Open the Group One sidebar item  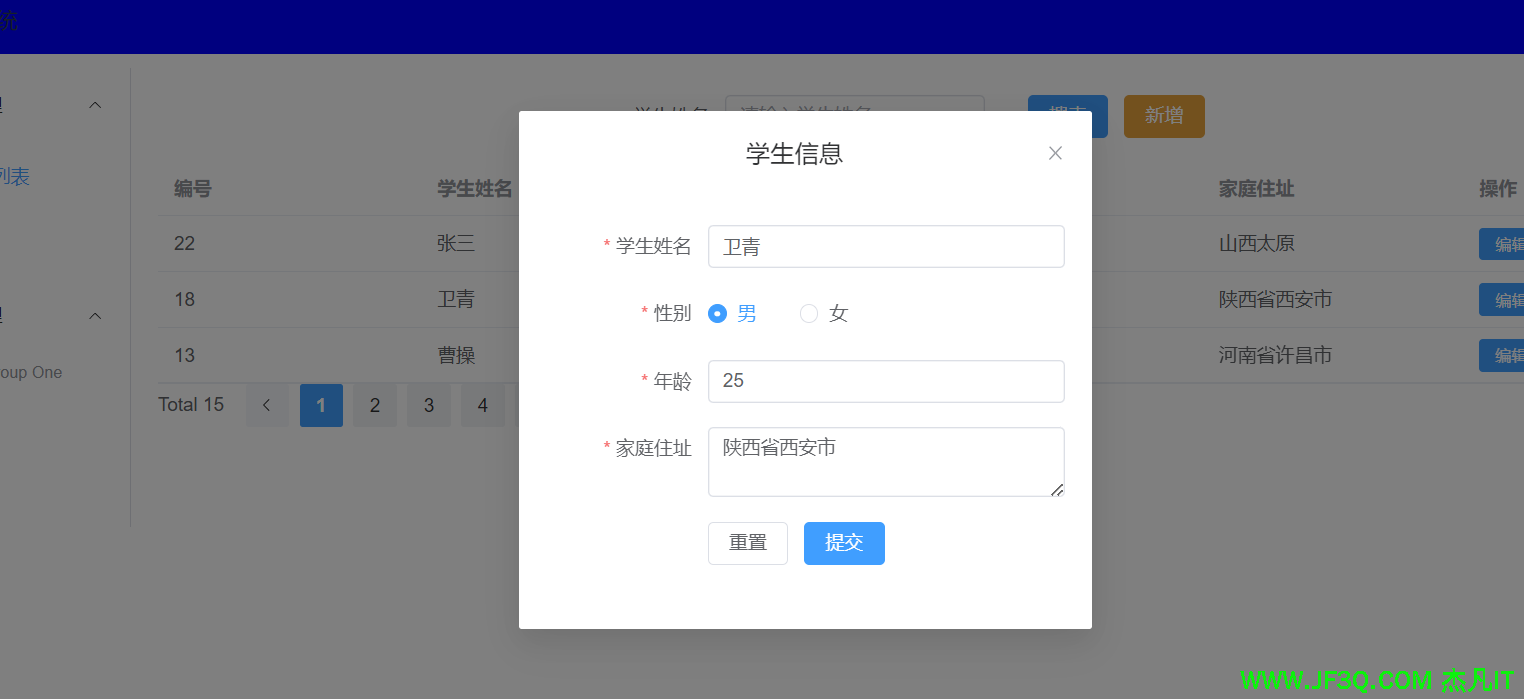coord(30,372)
